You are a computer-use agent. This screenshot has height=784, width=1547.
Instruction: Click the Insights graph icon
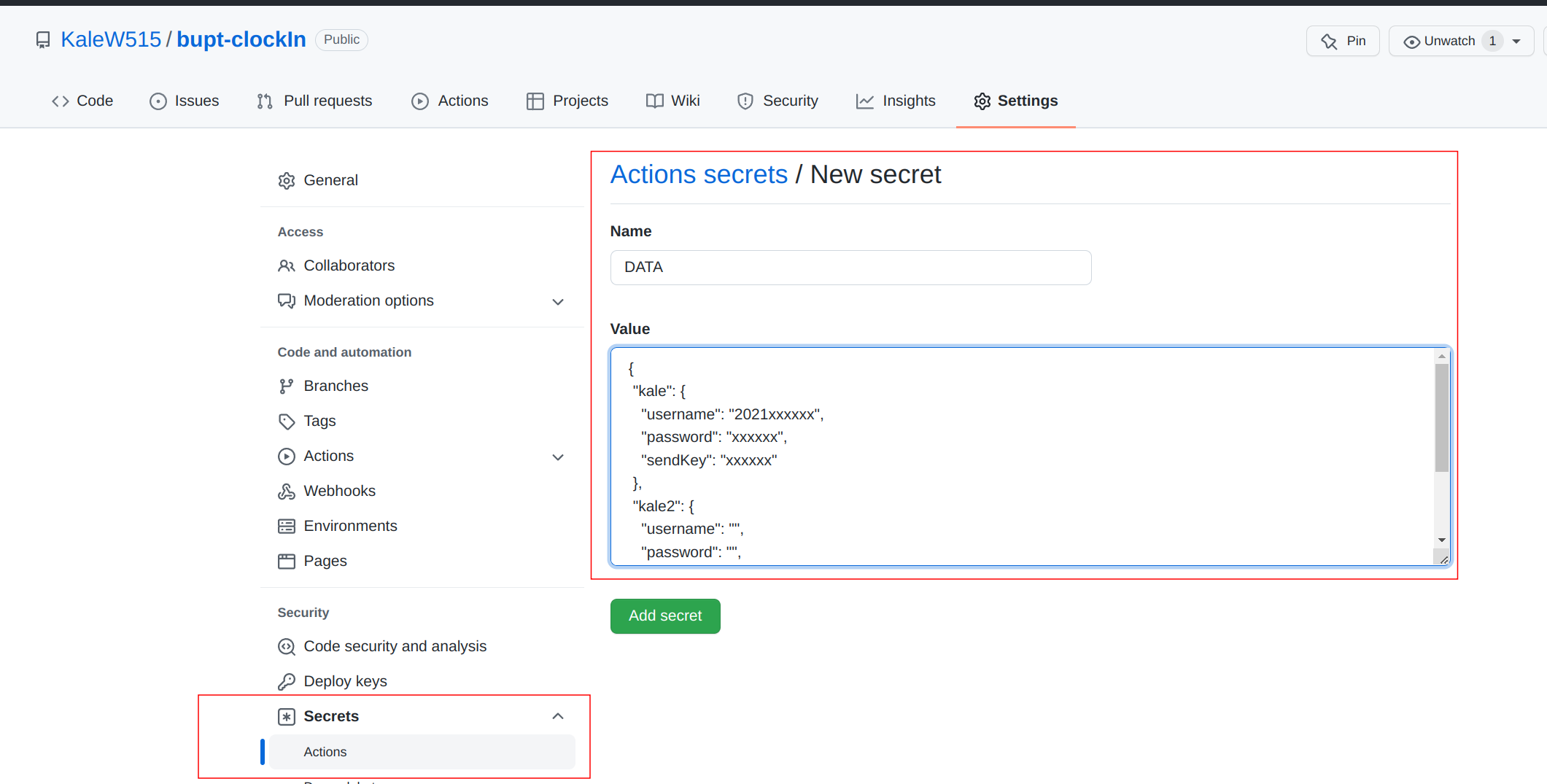(865, 101)
